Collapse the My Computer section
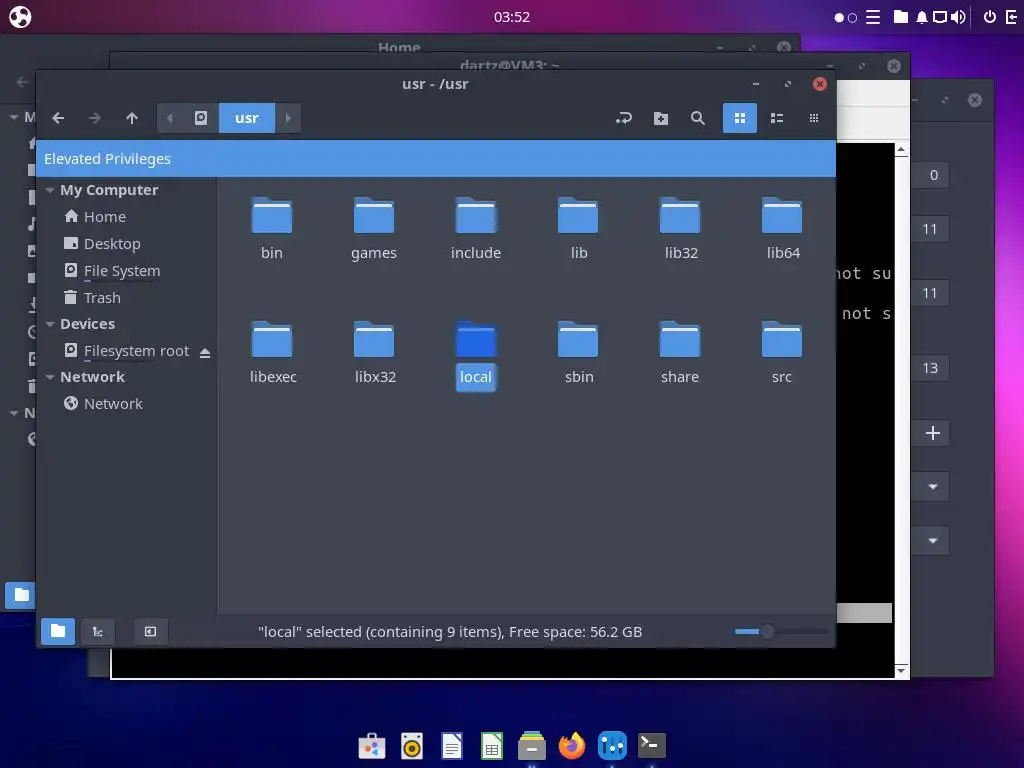The width and height of the screenshot is (1024, 768). click(50, 190)
